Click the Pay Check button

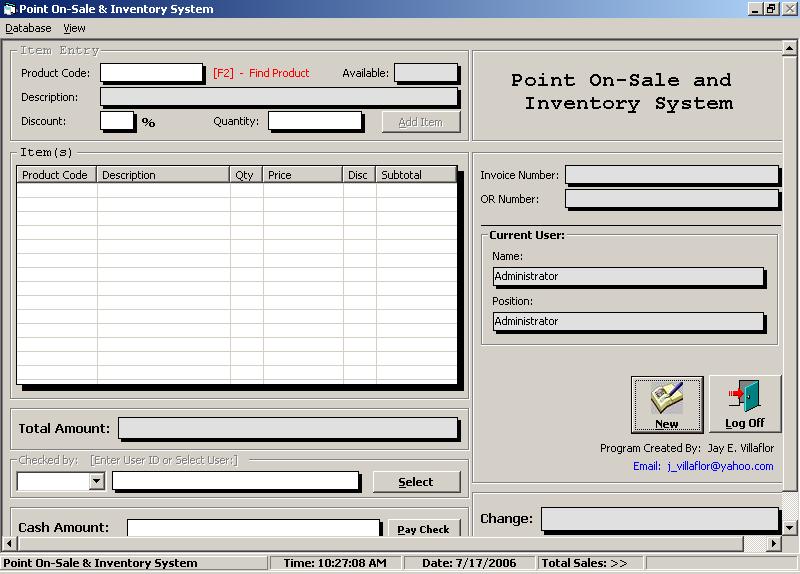tap(424, 529)
